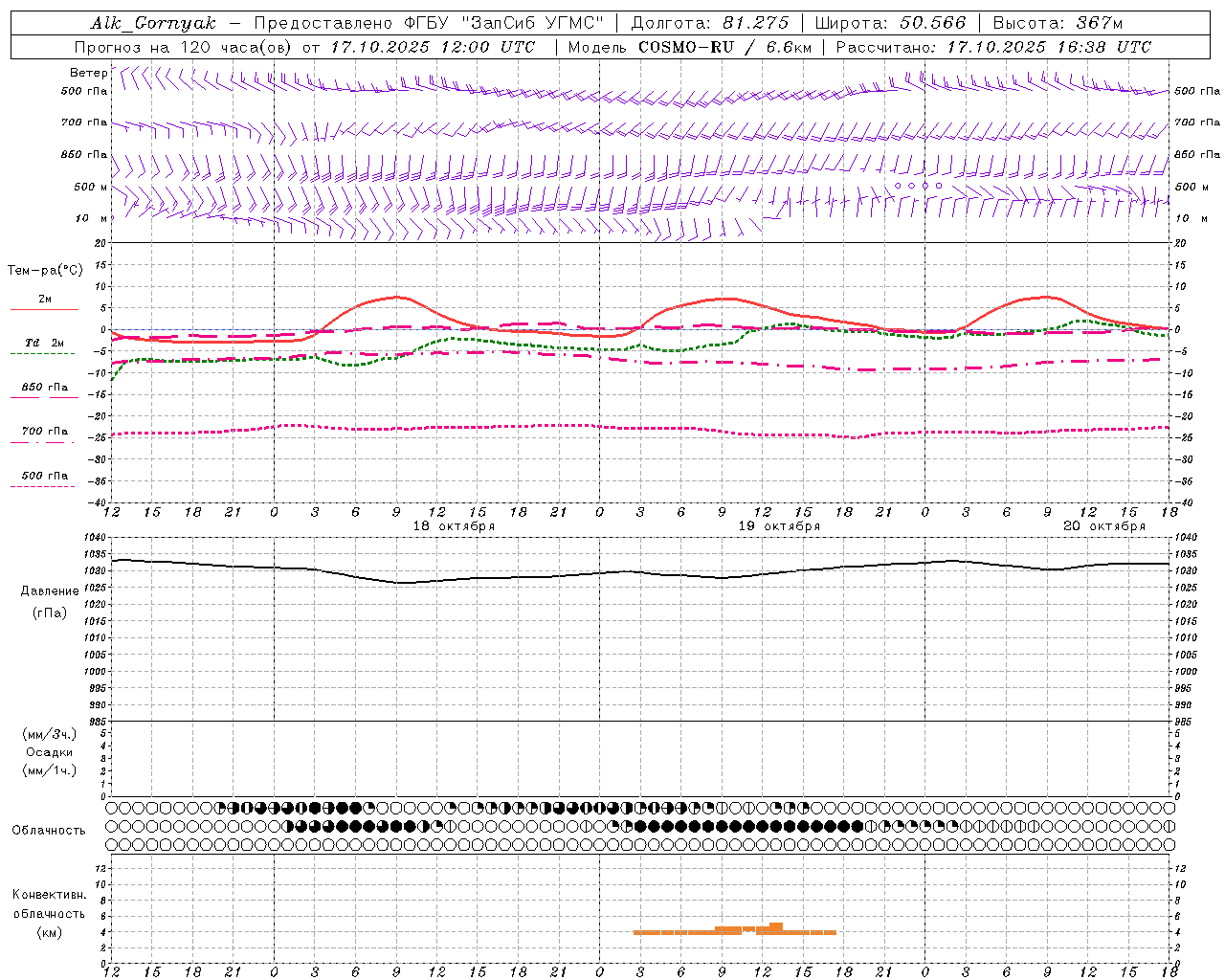Click the (мм/3ч.) precipitation unit label

pyautogui.click(x=50, y=734)
